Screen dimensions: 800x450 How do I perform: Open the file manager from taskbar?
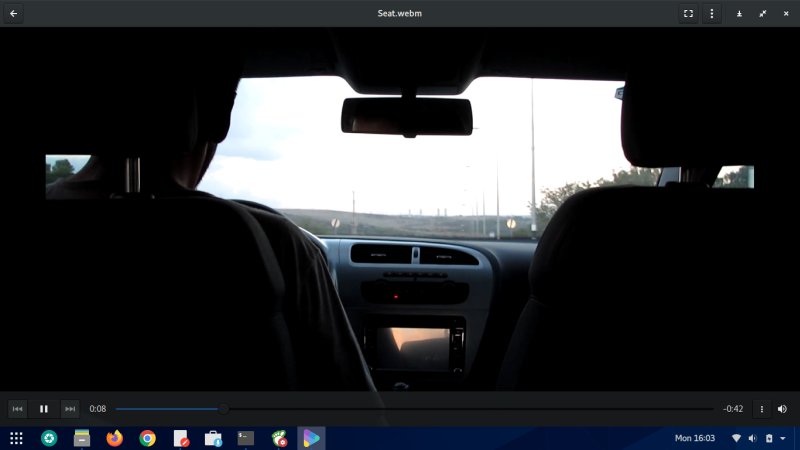82,438
